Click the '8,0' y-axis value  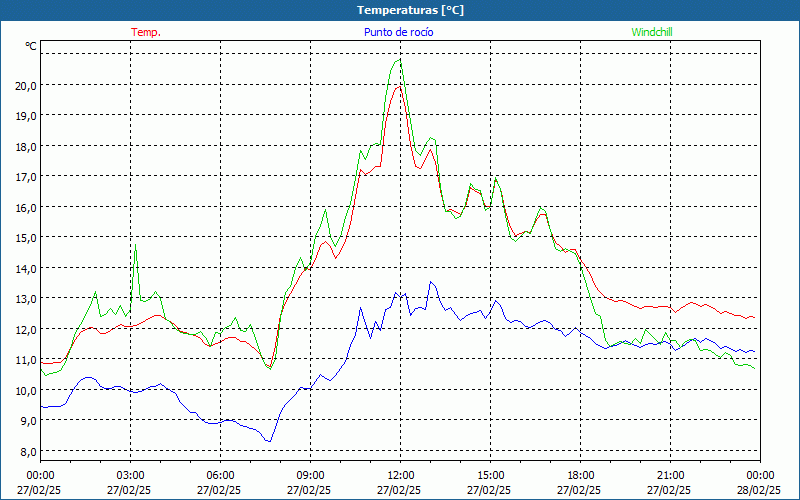(x=28, y=452)
